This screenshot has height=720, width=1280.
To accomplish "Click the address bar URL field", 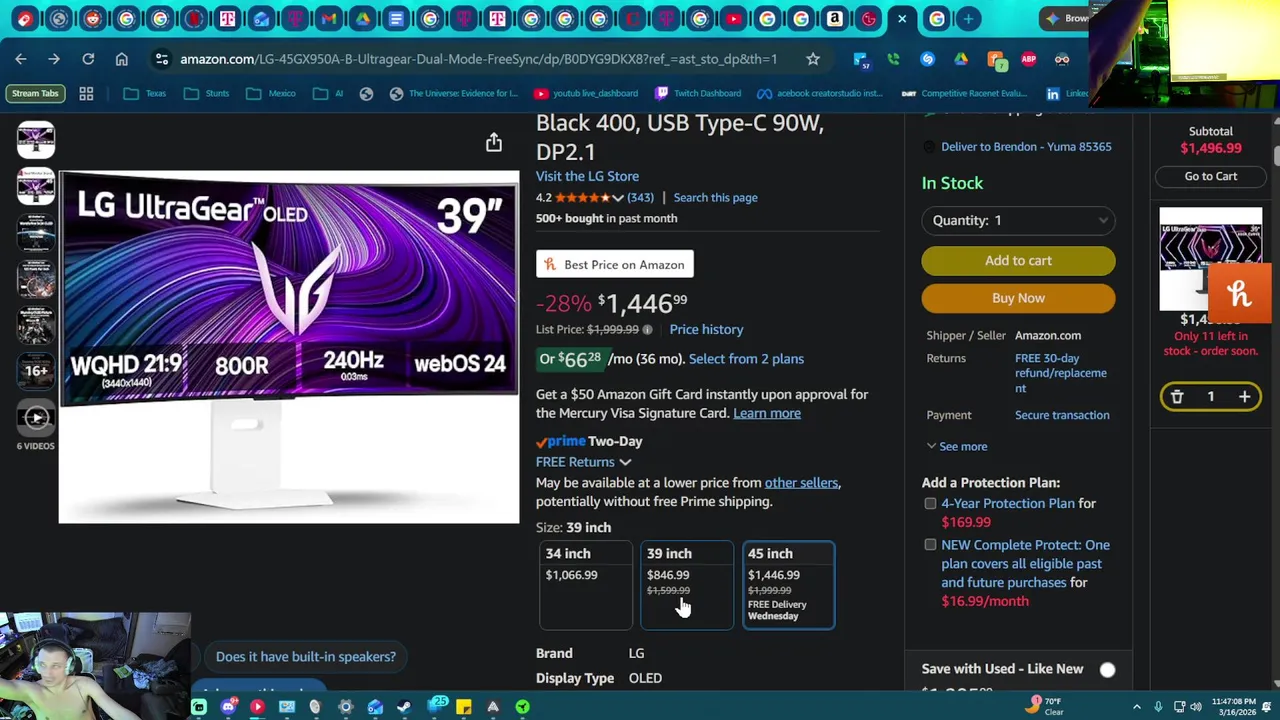I will (x=480, y=59).
